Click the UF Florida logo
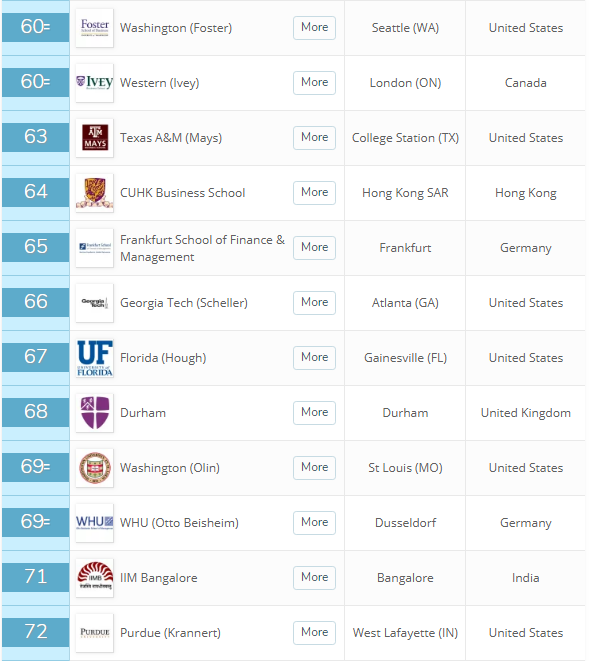590x661 pixels. pos(95,358)
